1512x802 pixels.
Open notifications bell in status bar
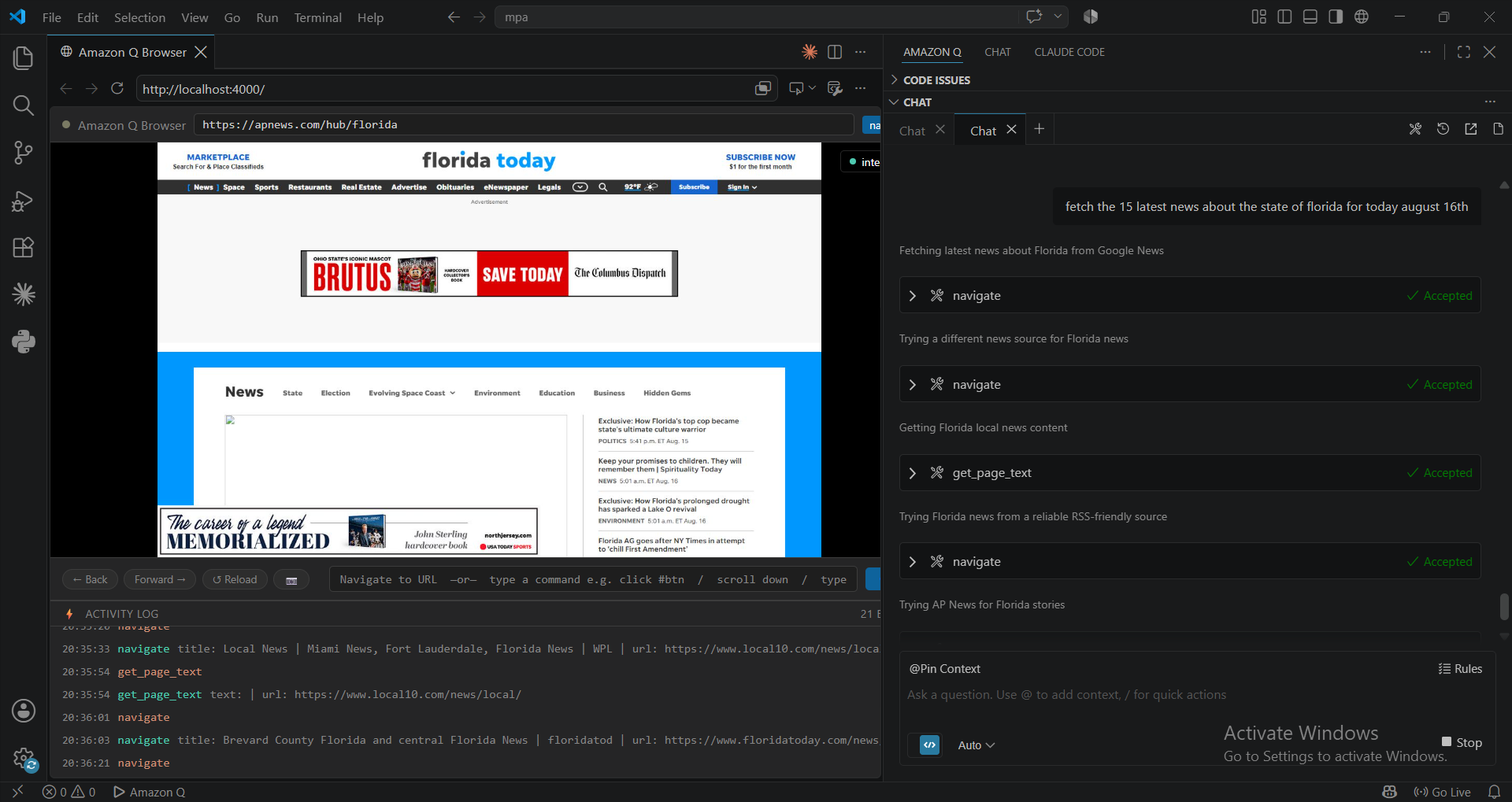pyautogui.click(x=1494, y=792)
